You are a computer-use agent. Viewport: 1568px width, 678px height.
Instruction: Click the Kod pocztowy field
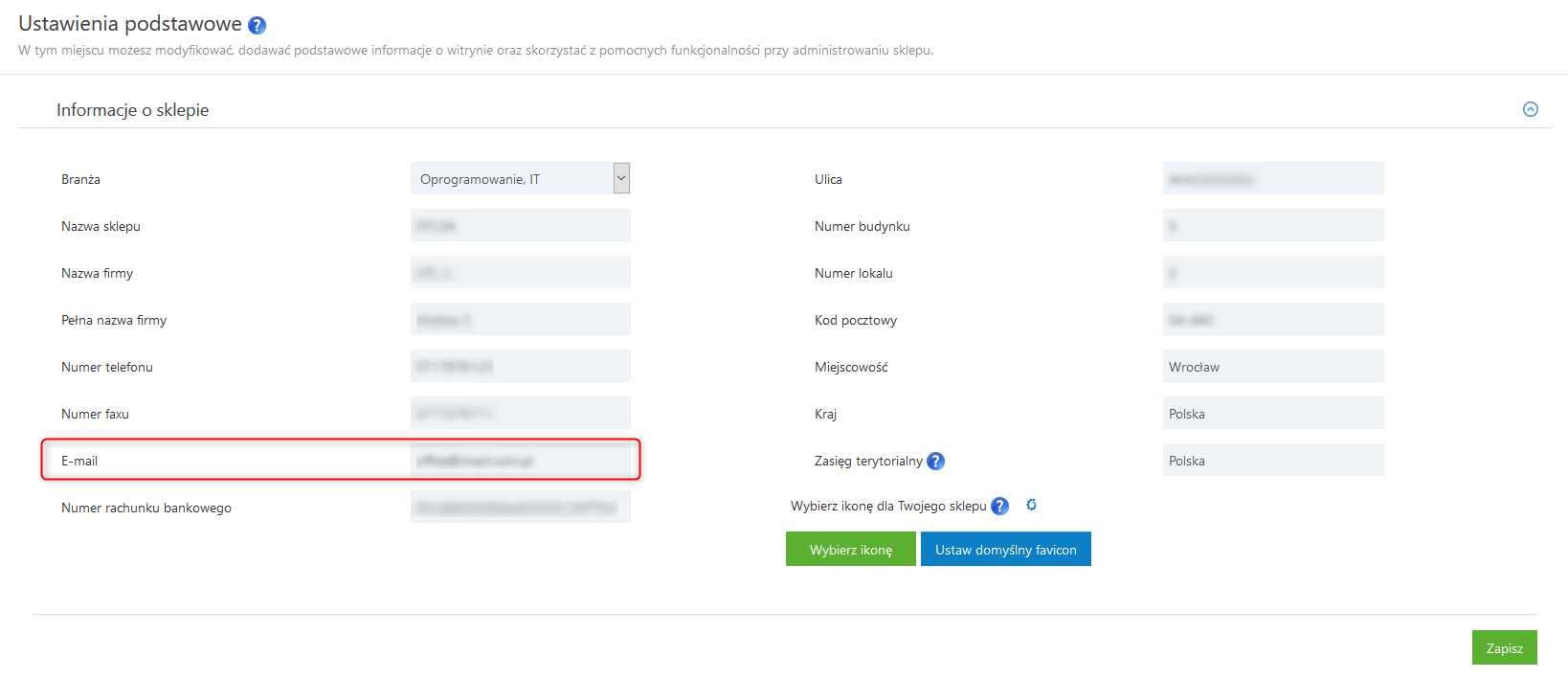pyautogui.click(x=1272, y=320)
